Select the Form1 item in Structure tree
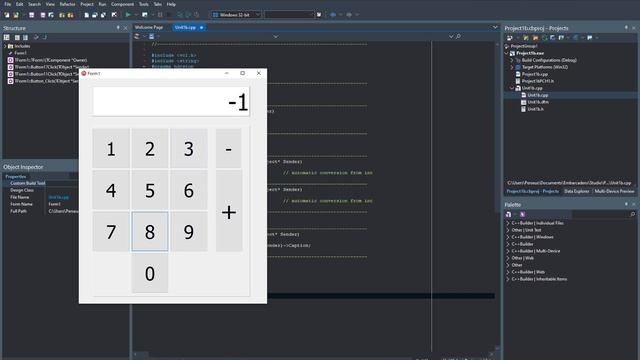Viewport: 640px width, 360px height. (20, 53)
